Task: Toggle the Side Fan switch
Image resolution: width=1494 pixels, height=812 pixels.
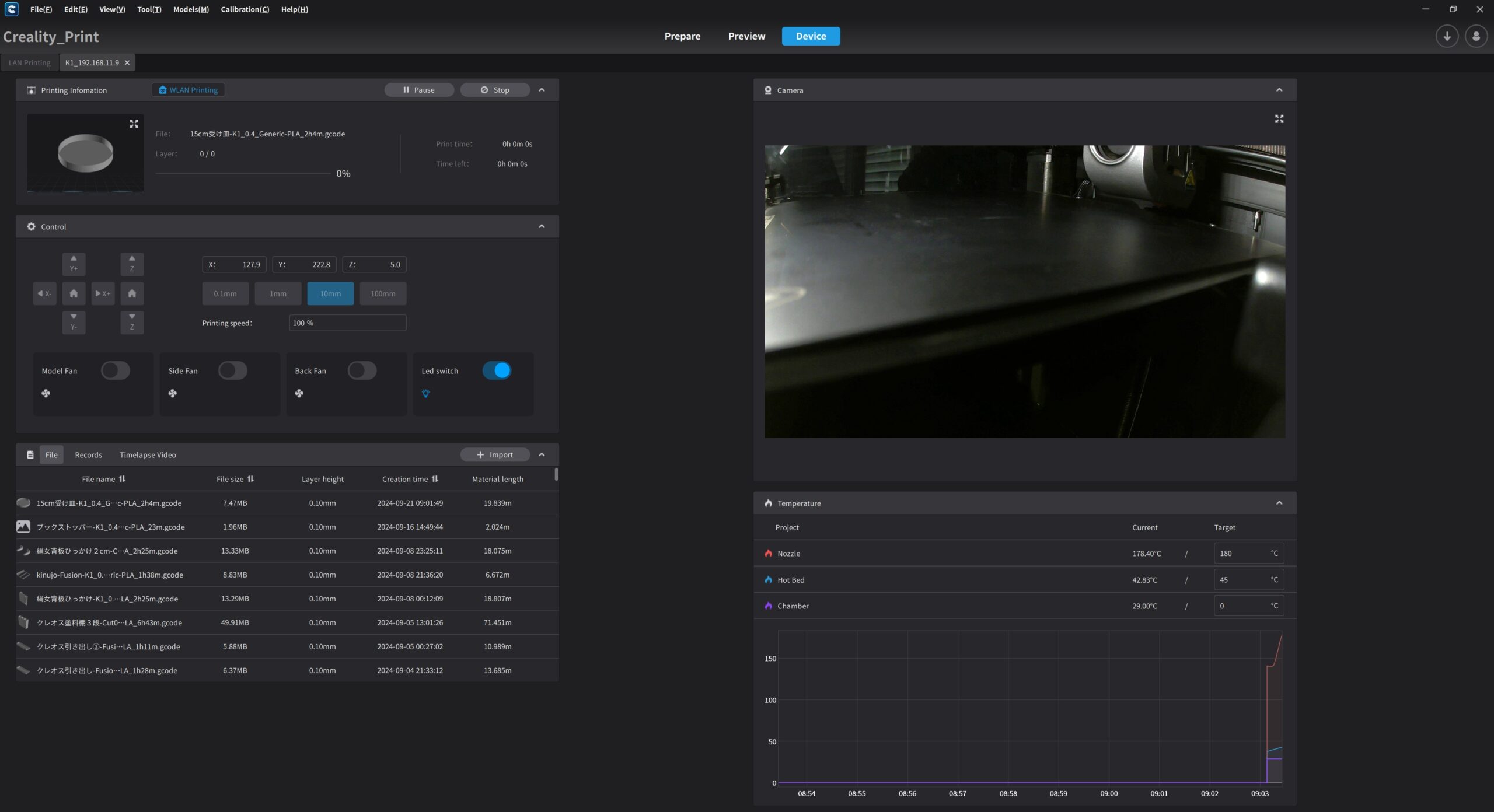Action: (232, 370)
